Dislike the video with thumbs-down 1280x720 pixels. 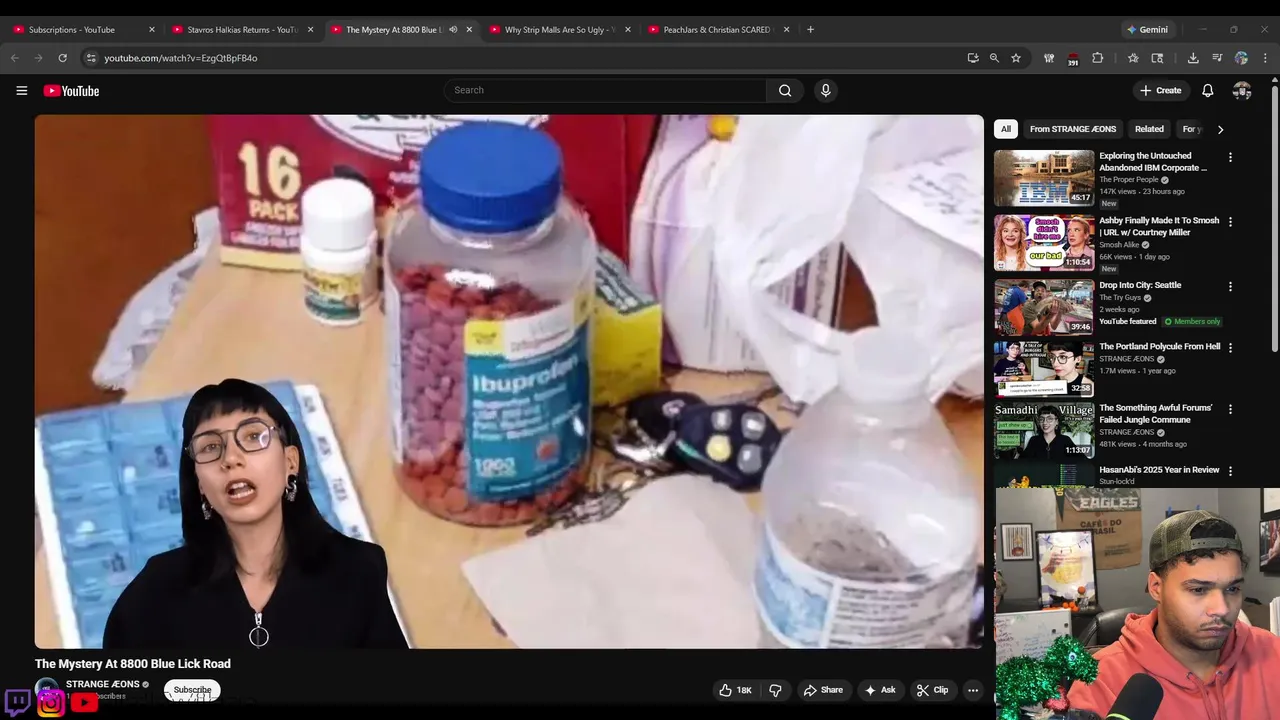pyautogui.click(x=775, y=690)
